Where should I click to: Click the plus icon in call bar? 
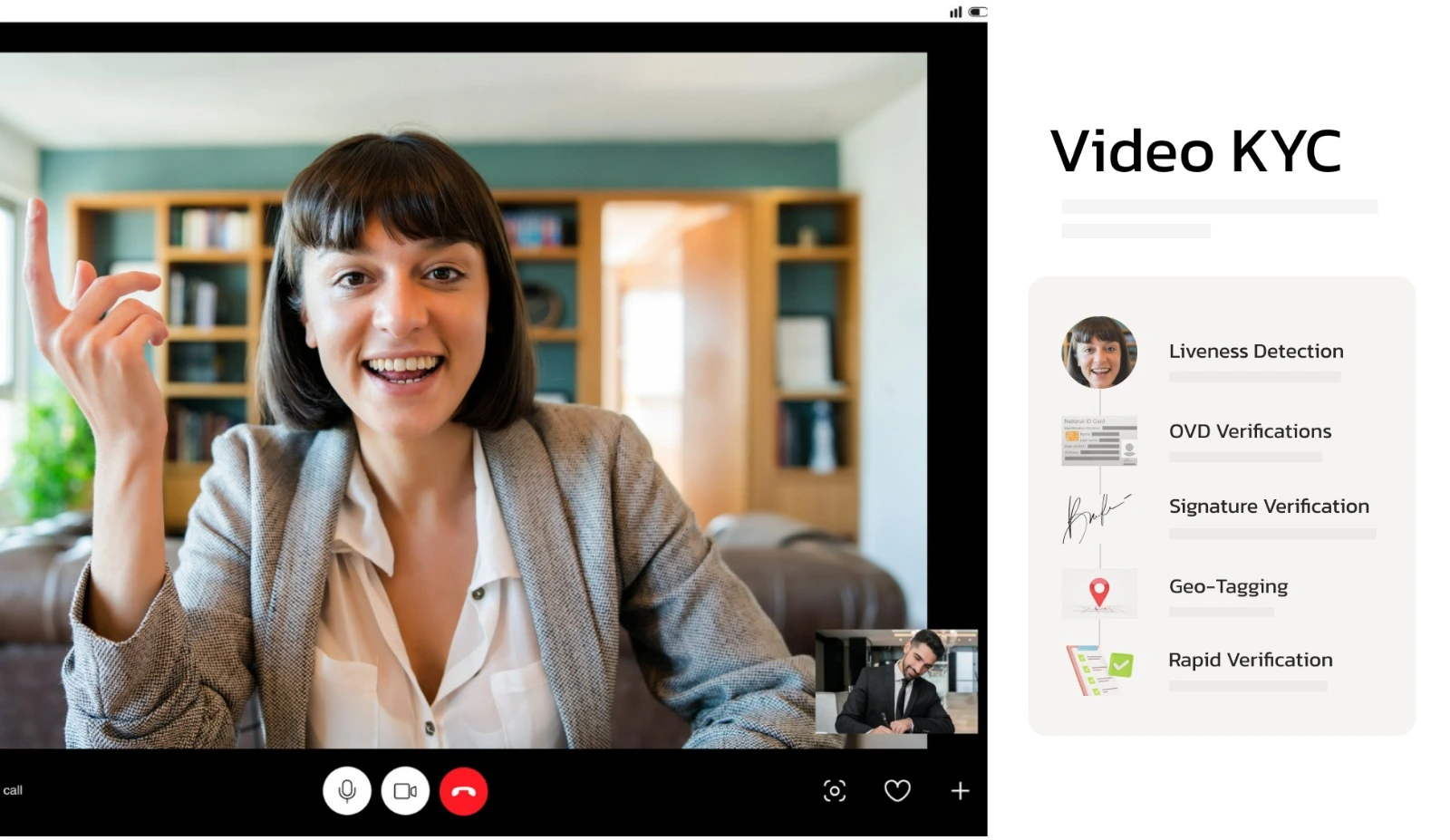pyautogui.click(x=960, y=791)
